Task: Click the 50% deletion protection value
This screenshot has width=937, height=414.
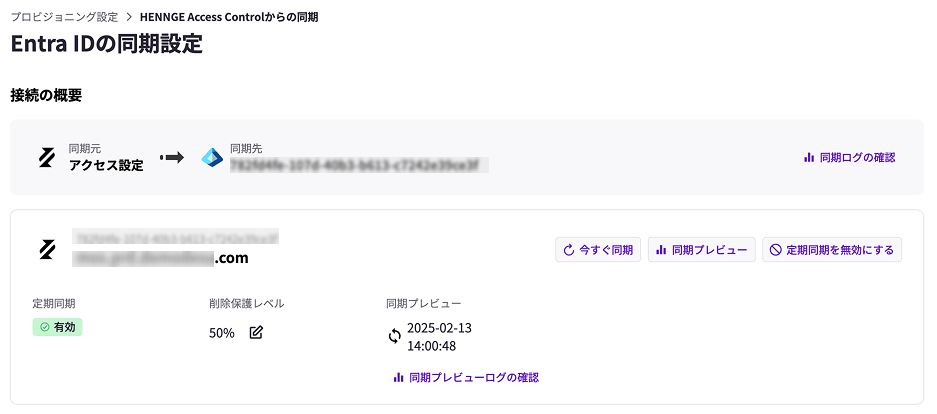Action: [x=222, y=333]
